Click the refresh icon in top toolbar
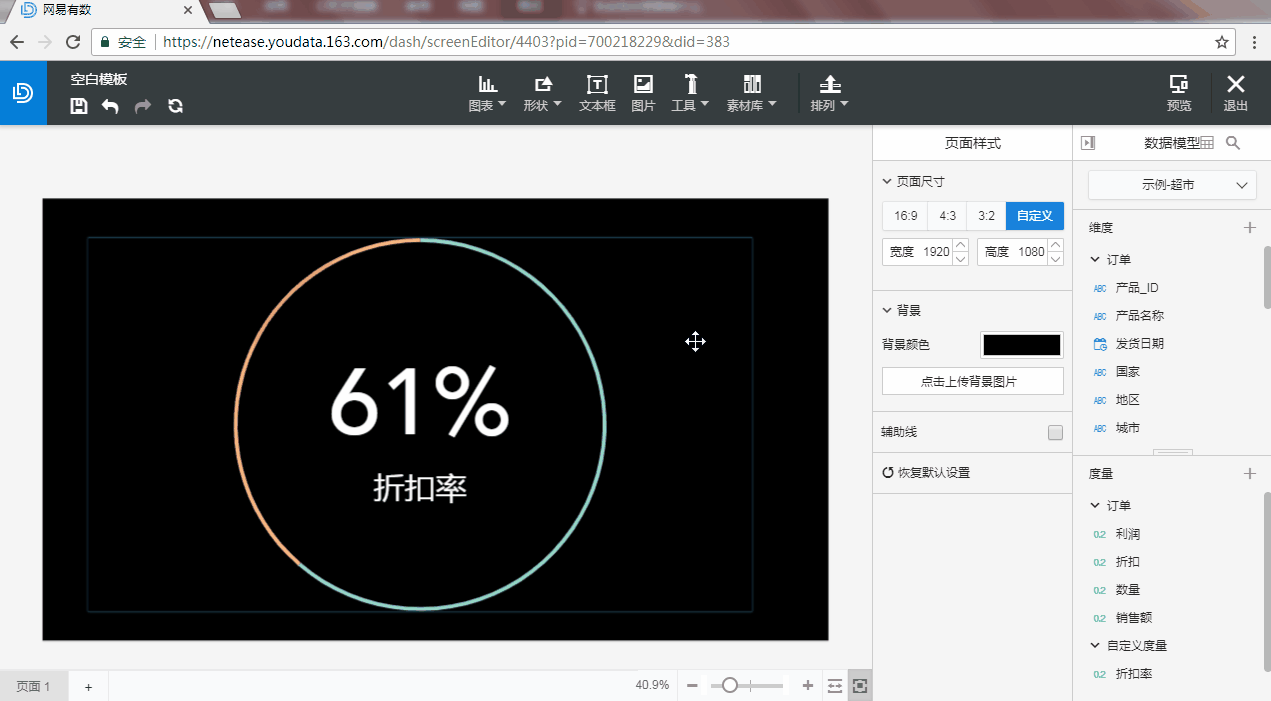Screen dimensions: 1271x701 click(x=175, y=106)
